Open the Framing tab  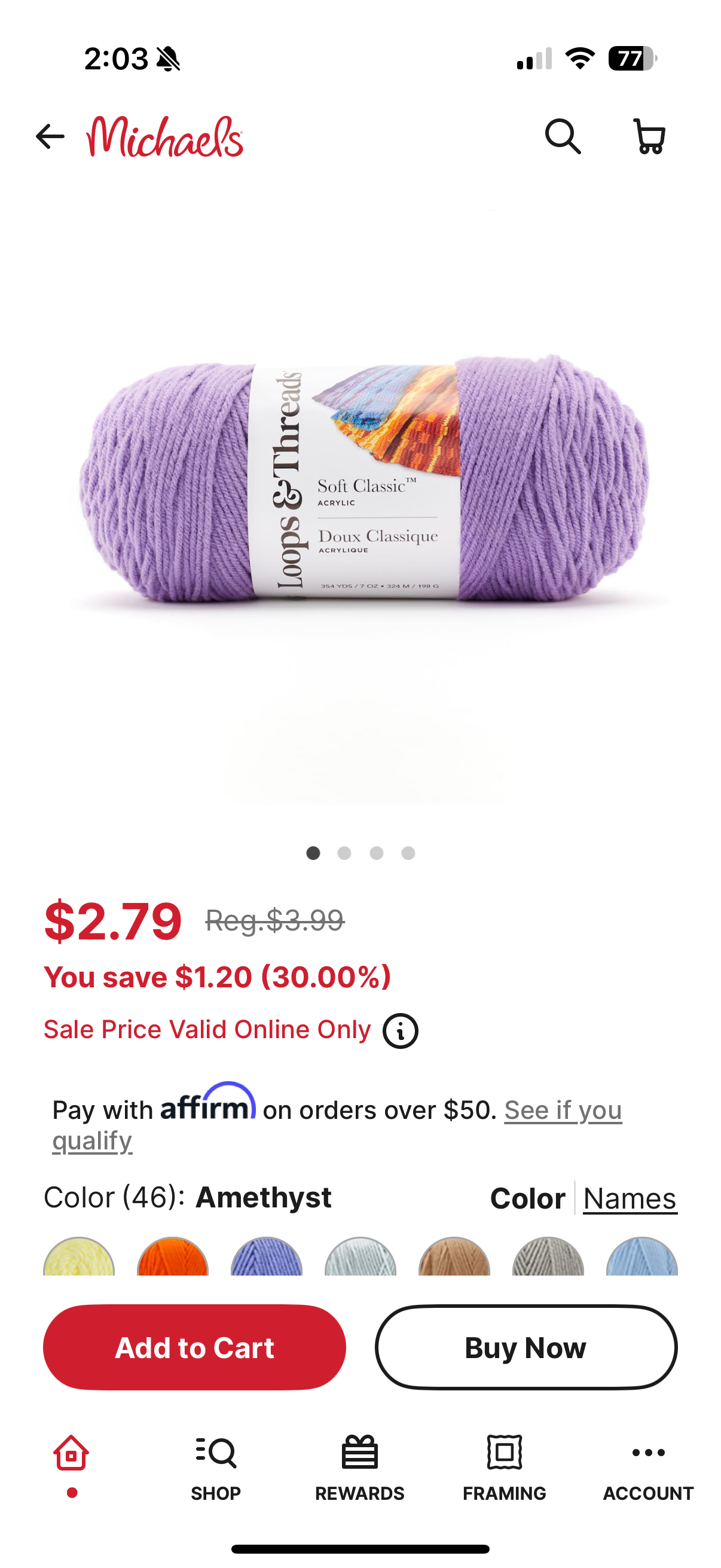(x=505, y=1468)
